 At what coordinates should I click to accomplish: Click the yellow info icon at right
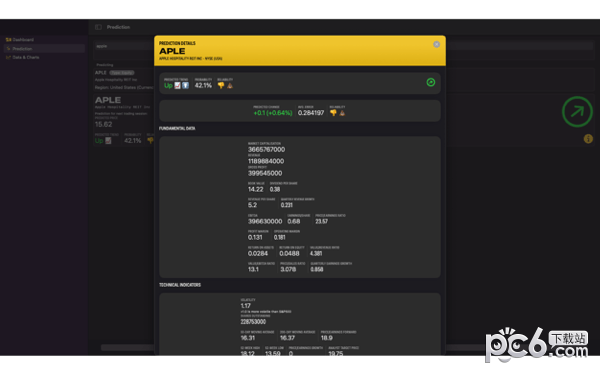pyautogui.click(x=588, y=139)
